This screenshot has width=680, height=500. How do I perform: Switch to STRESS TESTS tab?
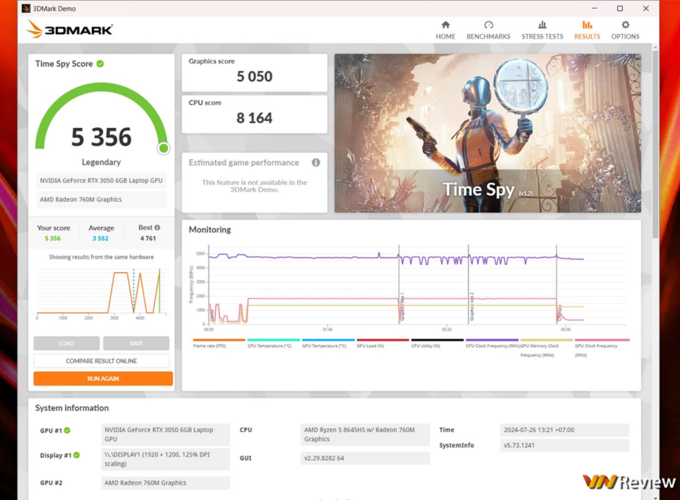[542, 30]
